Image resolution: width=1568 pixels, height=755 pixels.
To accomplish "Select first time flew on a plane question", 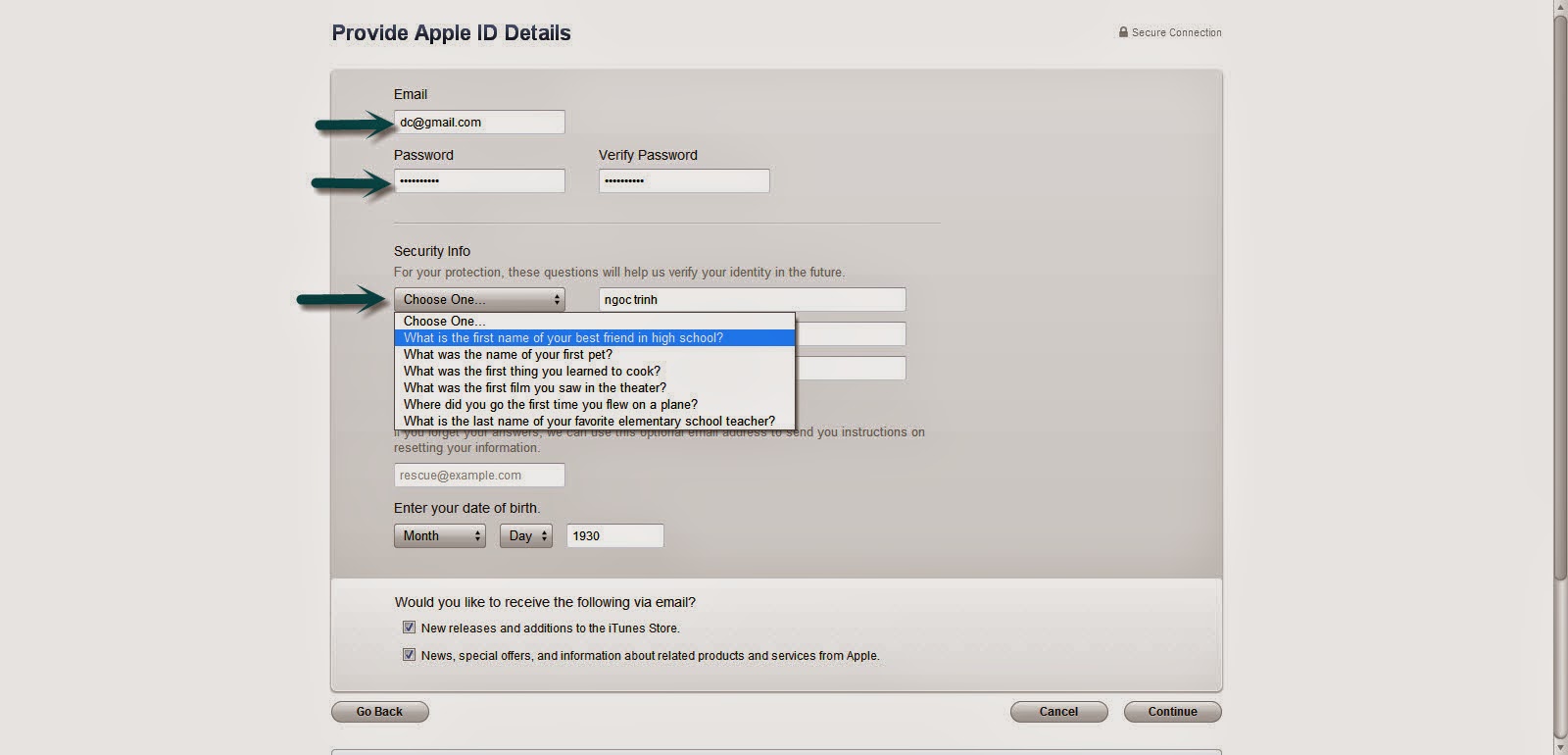I will 594,405.
